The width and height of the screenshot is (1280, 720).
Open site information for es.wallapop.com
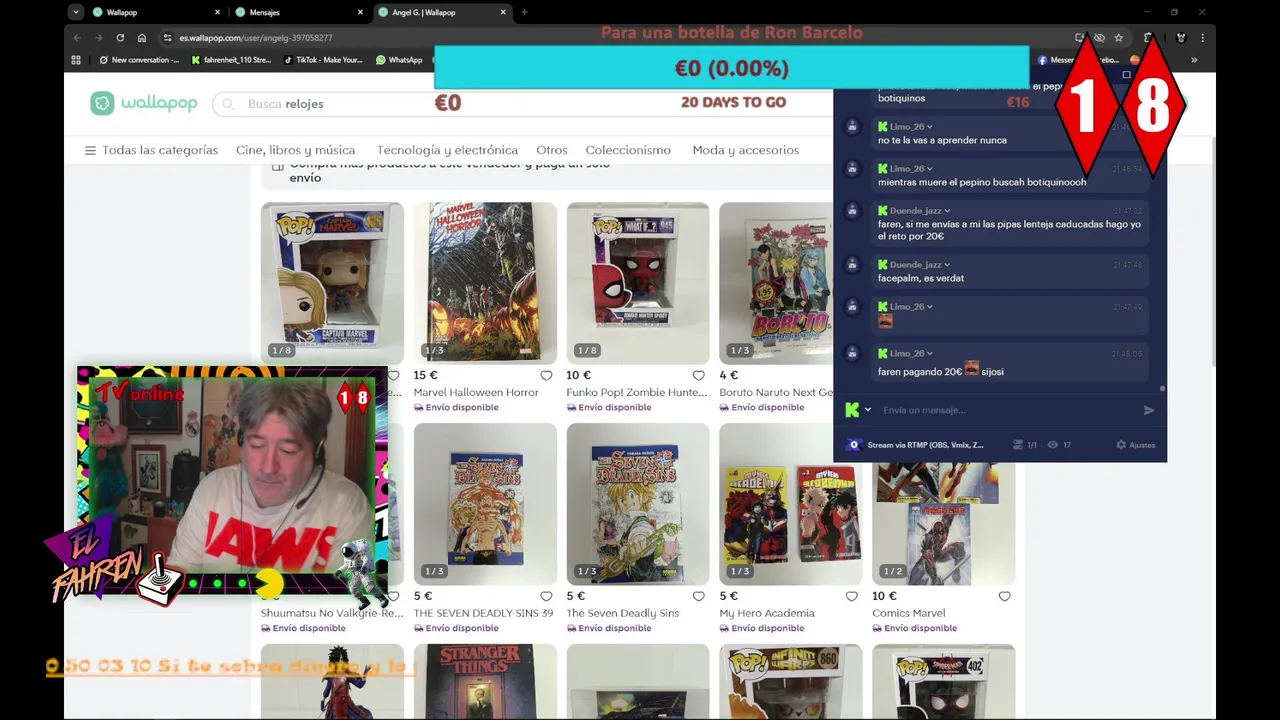(167, 37)
